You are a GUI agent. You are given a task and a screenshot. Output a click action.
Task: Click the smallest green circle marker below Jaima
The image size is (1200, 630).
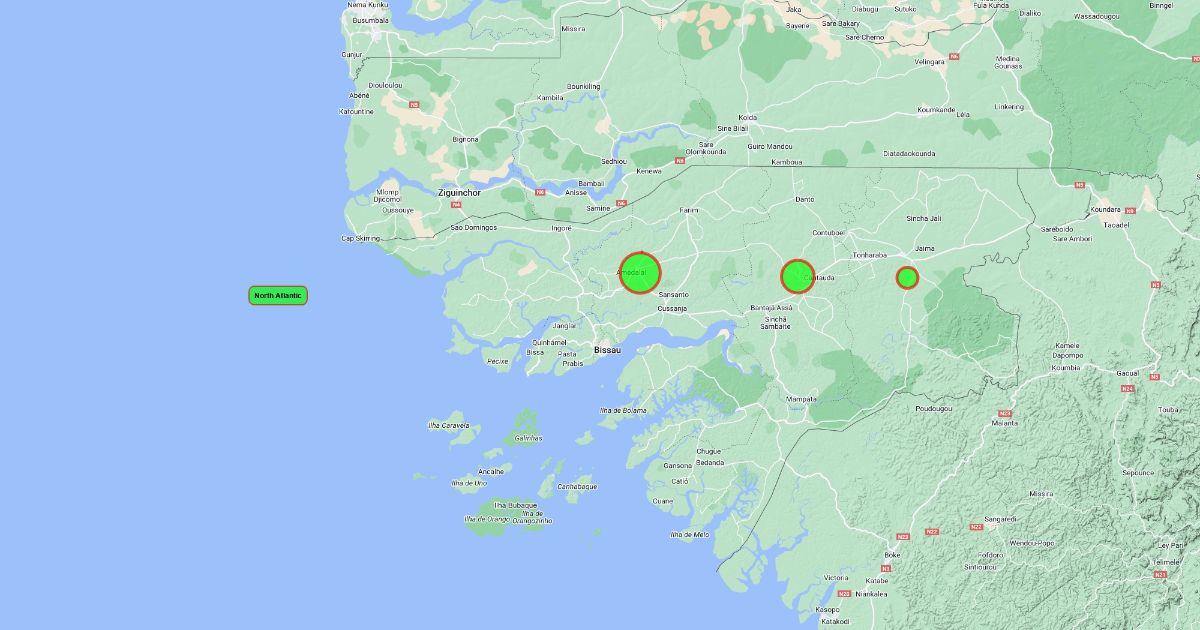pyautogui.click(x=907, y=277)
